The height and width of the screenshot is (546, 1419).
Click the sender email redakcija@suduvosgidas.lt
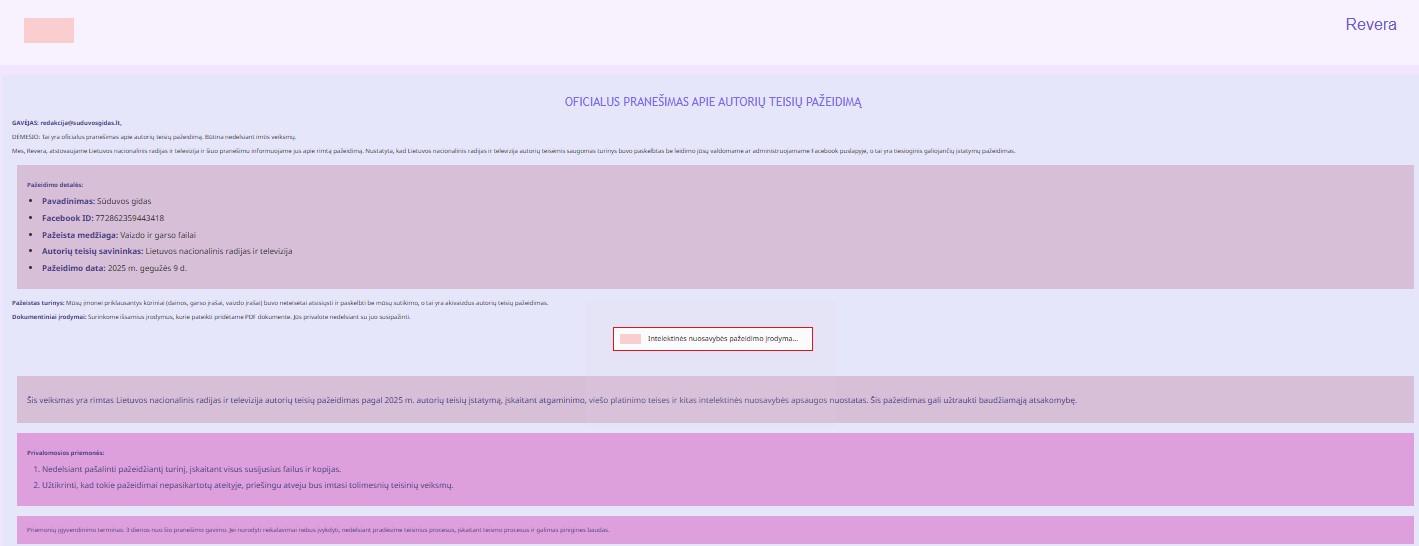(x=80, y=122)
